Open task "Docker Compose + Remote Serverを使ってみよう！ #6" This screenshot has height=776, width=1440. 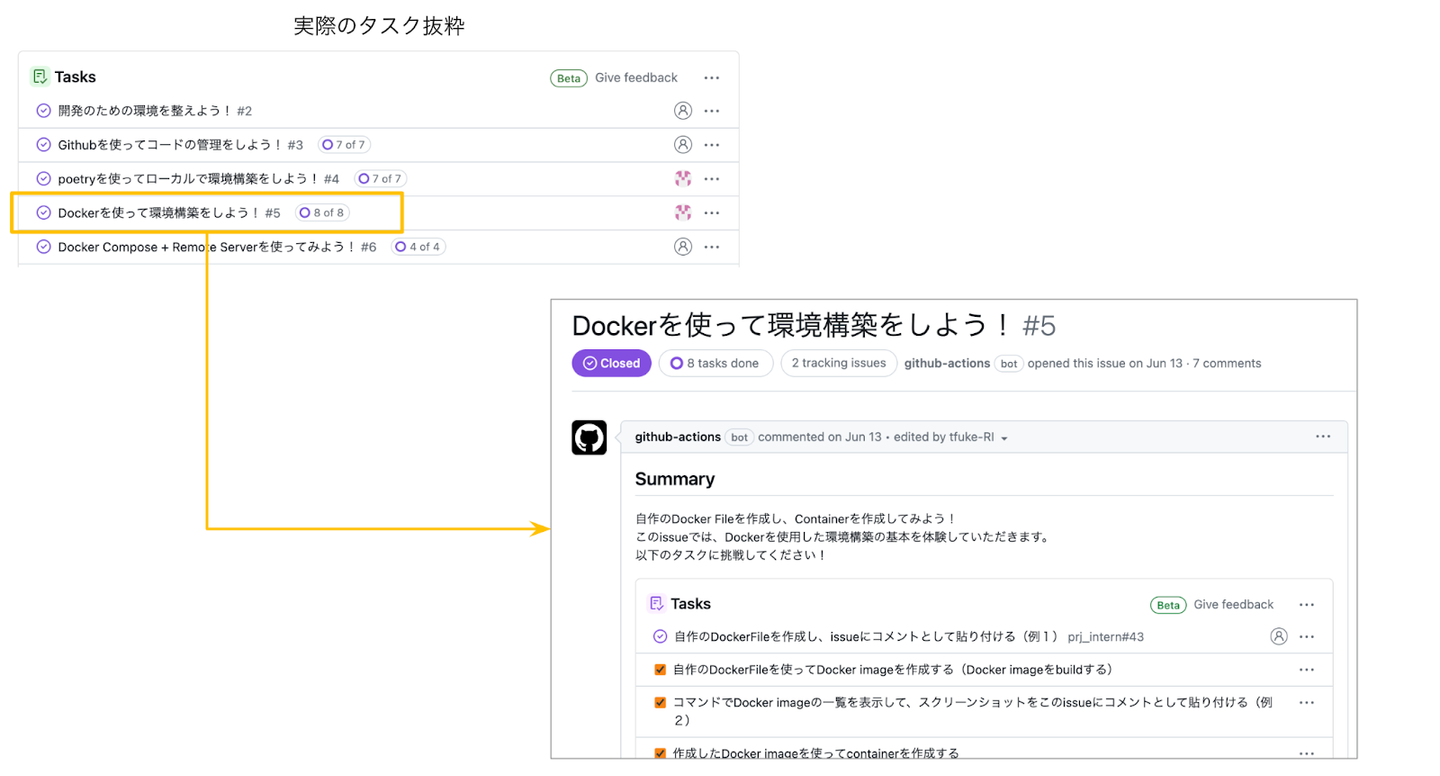click(217, 247)
